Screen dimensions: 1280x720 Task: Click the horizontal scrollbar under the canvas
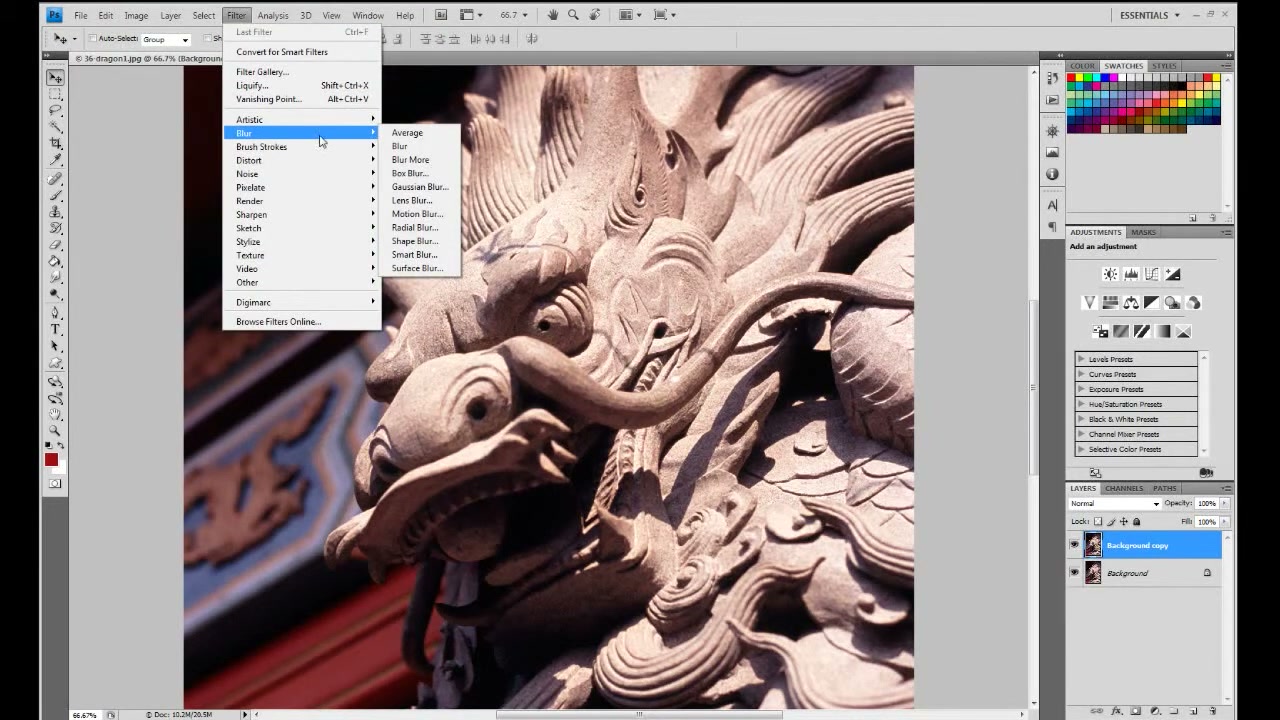point(640,714)
